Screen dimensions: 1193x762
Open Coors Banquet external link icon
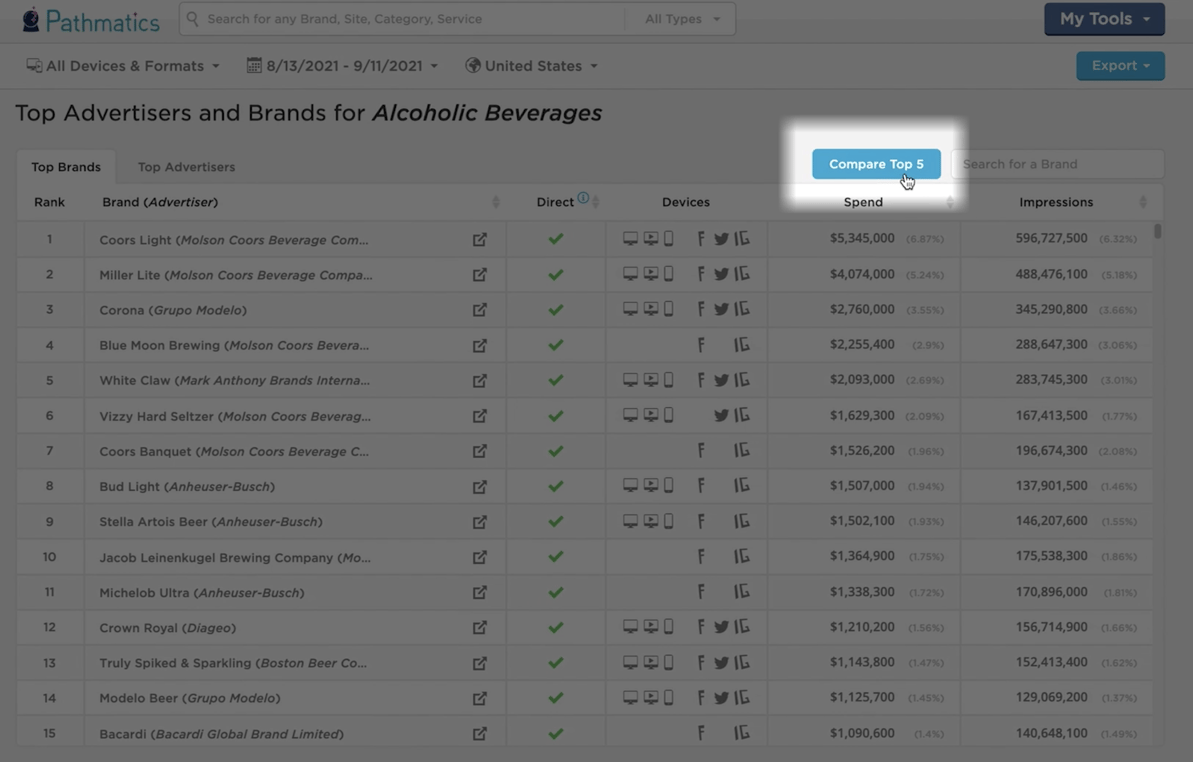point(479,451)
